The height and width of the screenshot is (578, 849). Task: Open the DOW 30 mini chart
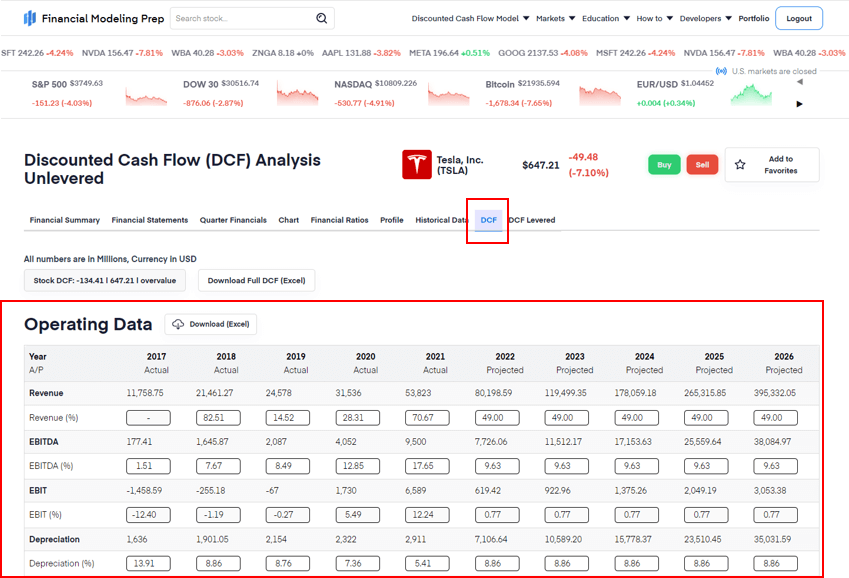click(297, 95)
